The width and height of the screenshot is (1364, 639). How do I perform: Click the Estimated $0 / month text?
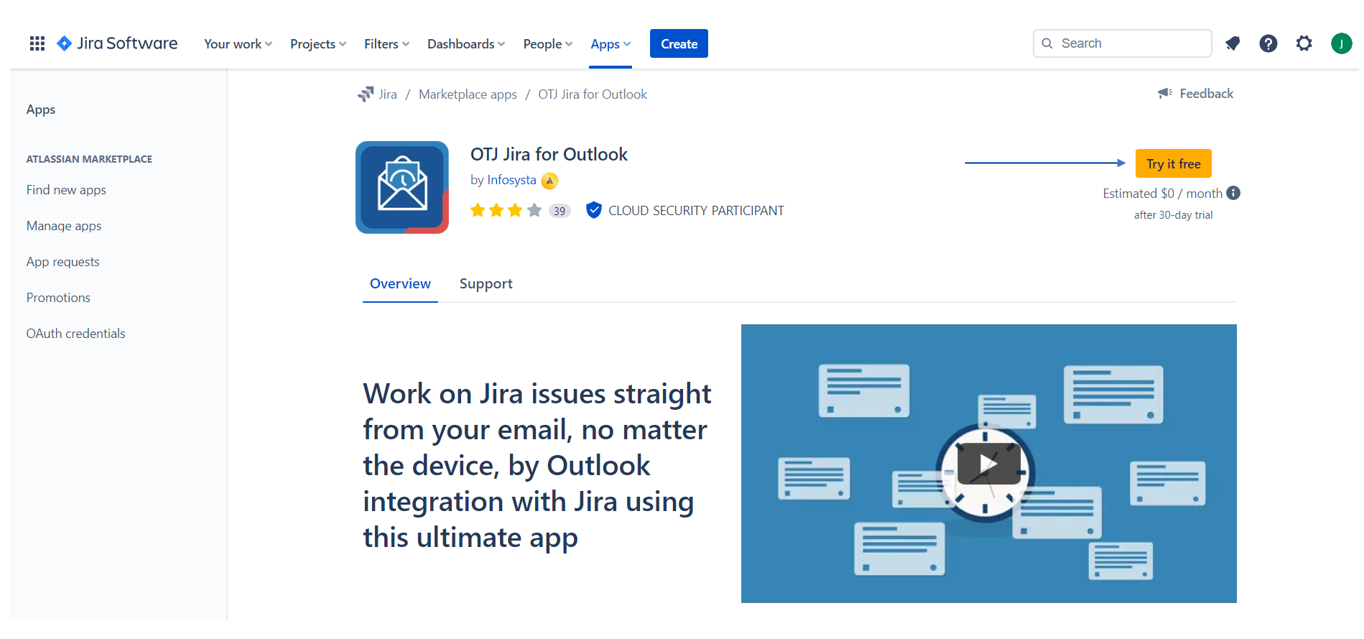click(1162, 193)
